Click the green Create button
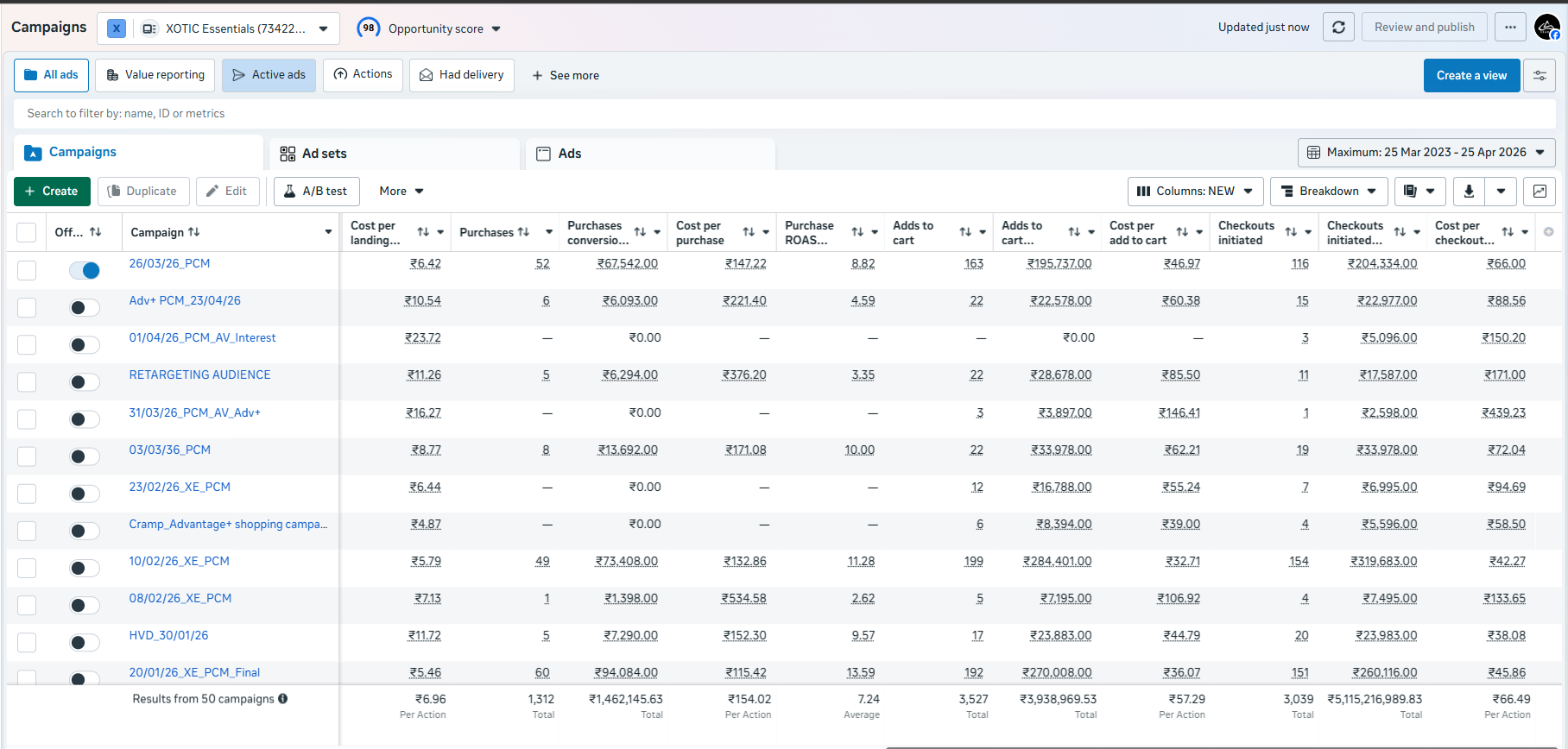 pyautogui.click(x=52, y=192)
